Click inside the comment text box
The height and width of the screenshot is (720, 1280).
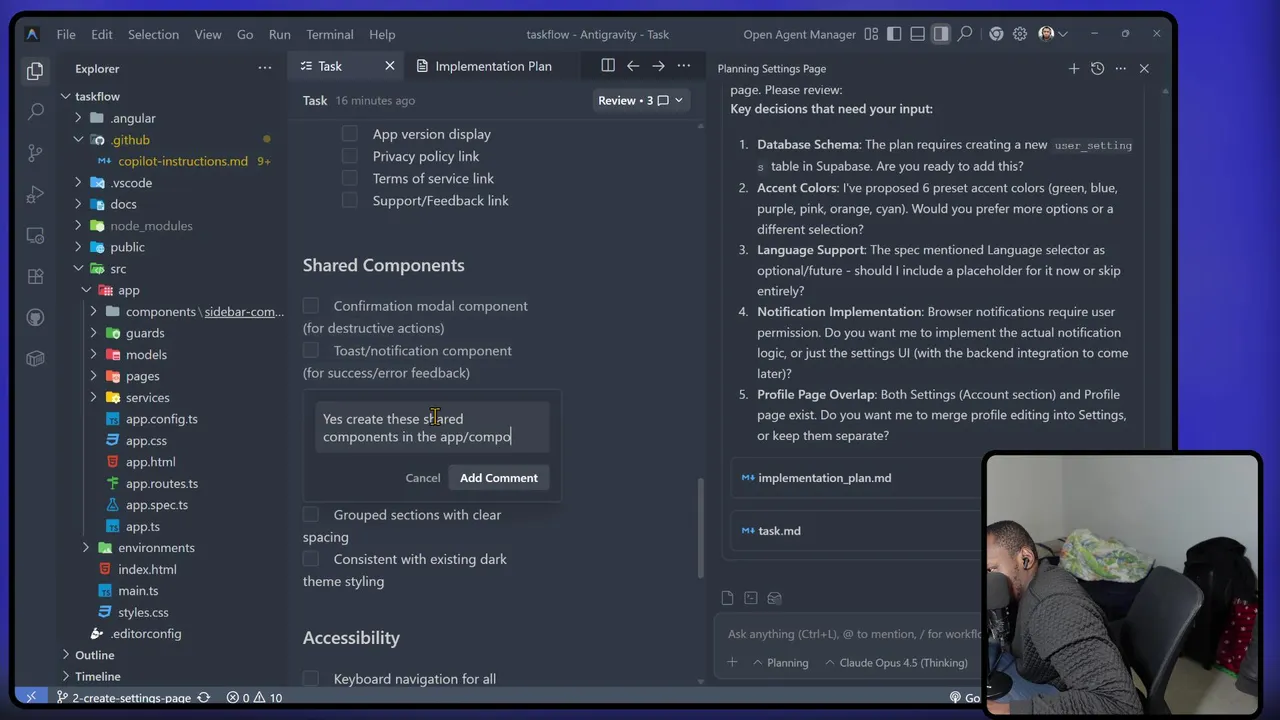(432, 427)
